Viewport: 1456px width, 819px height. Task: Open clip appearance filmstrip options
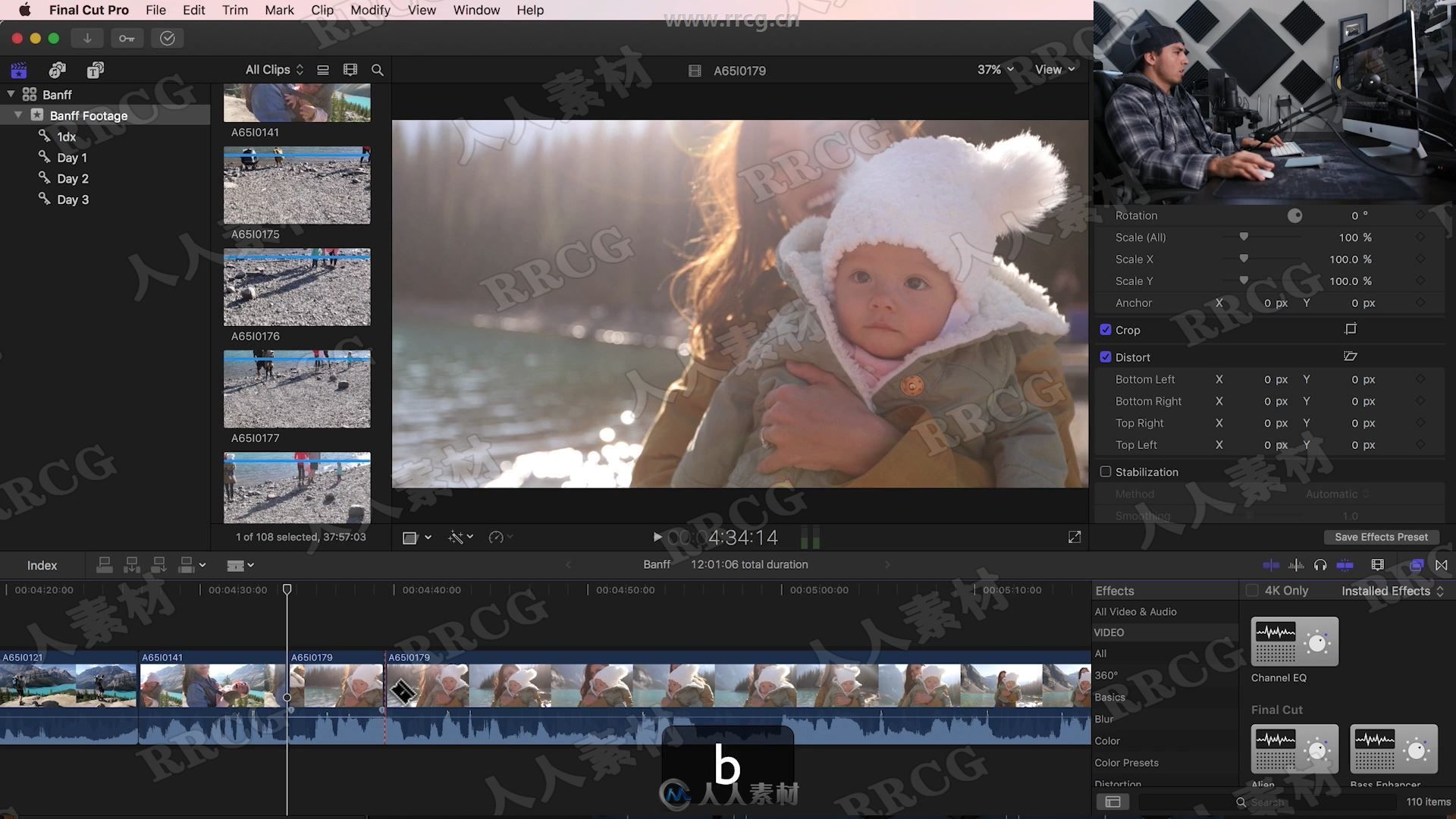point(350,70)
